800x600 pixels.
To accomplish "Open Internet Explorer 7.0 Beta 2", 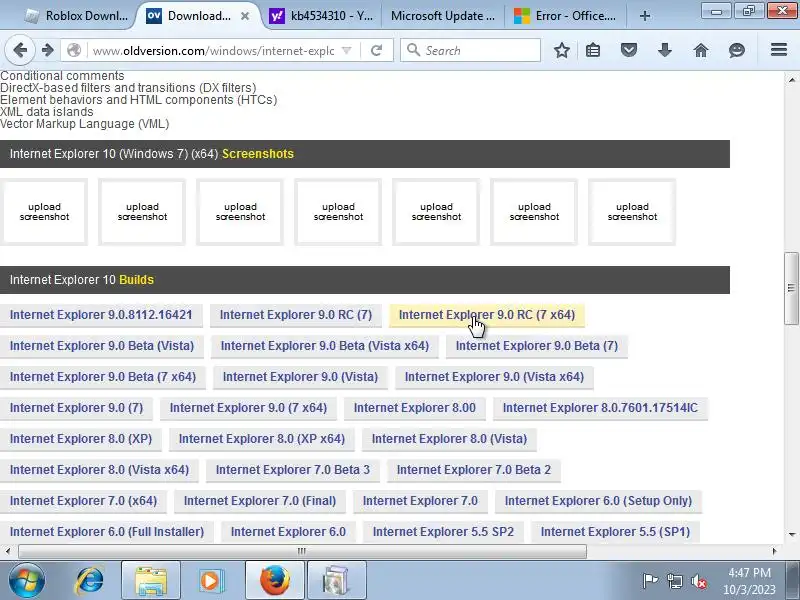I will coord(474,470).
